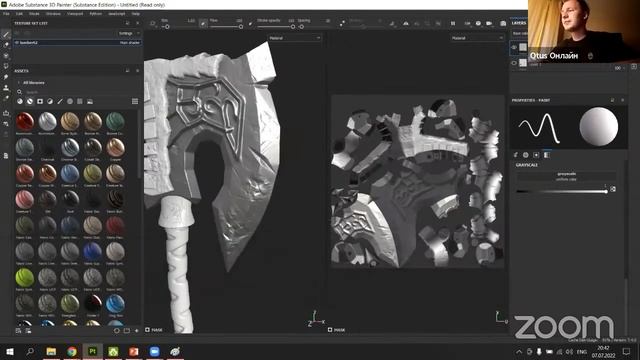Image resolution: width=640 pixels, height=360 pixels.
Task: Filter assets by brushes icon
Action: (x=60, y=101)
